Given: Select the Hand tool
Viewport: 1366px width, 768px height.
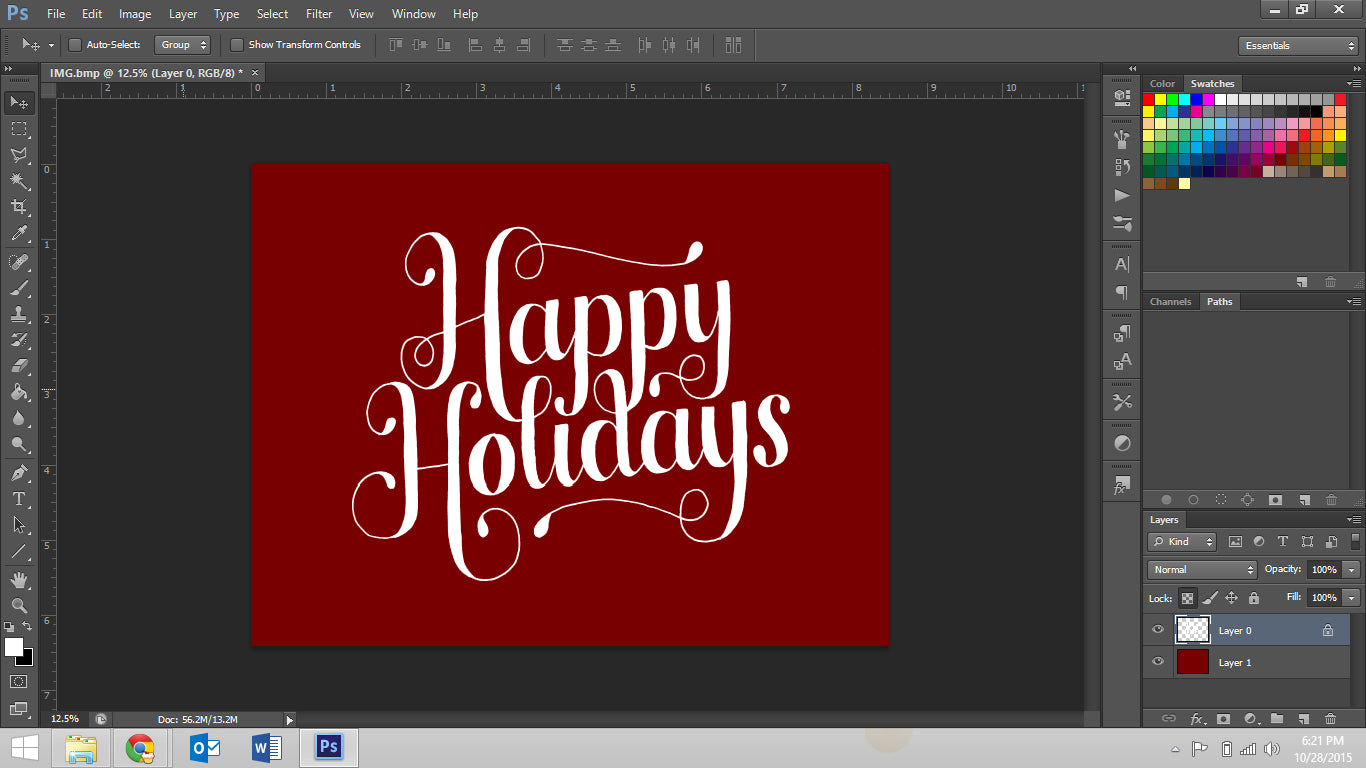Looking at the screenshot, I should 19,580.
